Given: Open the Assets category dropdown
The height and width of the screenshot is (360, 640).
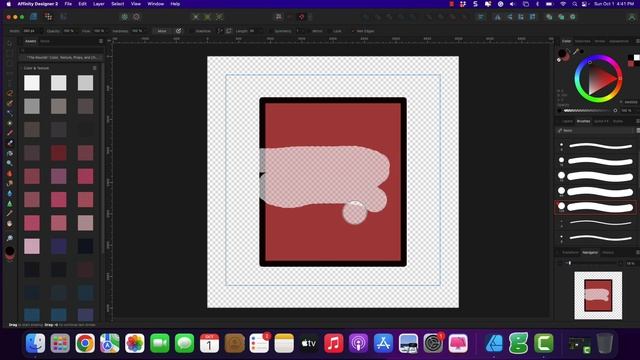Looking at the screenshot, I should (62, 58).
